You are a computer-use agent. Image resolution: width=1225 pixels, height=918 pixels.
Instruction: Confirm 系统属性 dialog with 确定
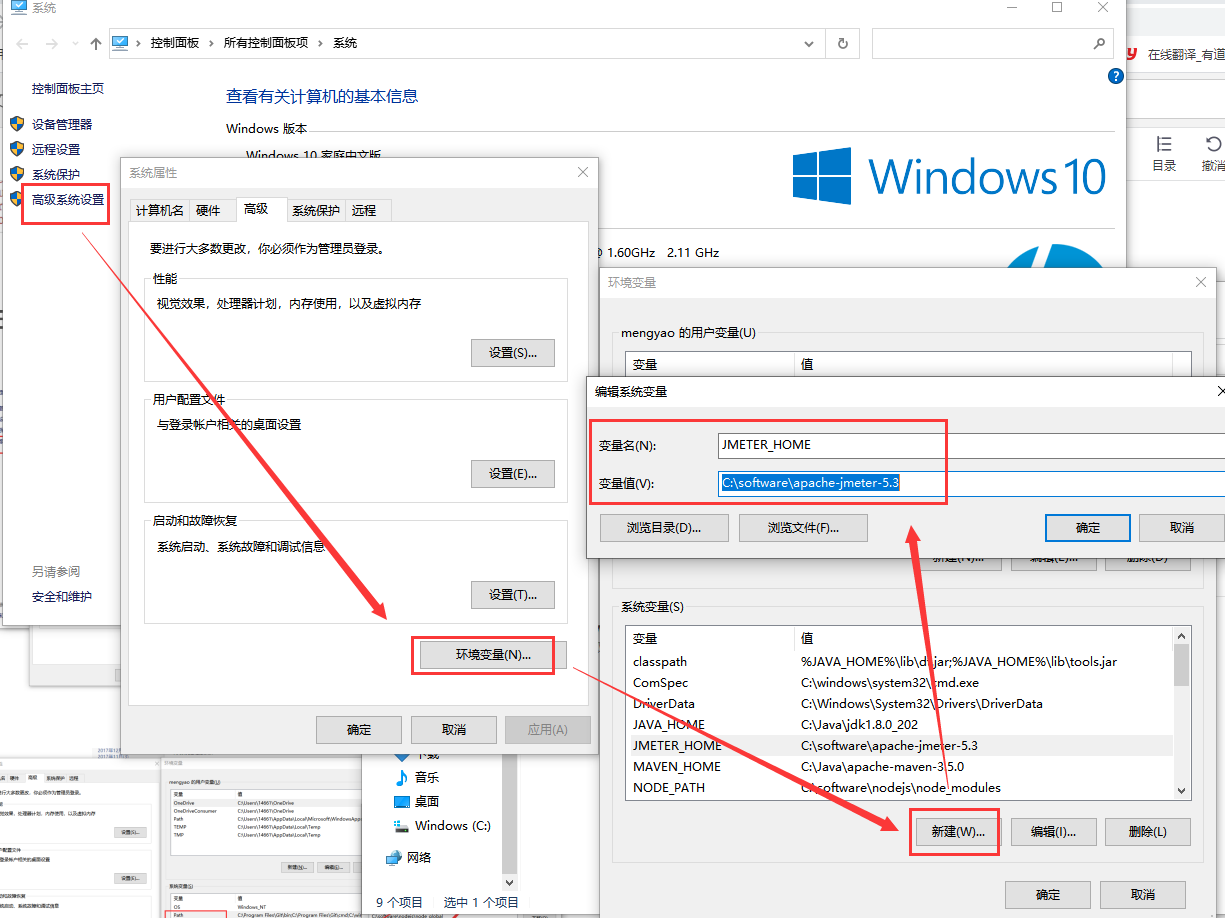(x=359, y=730)
